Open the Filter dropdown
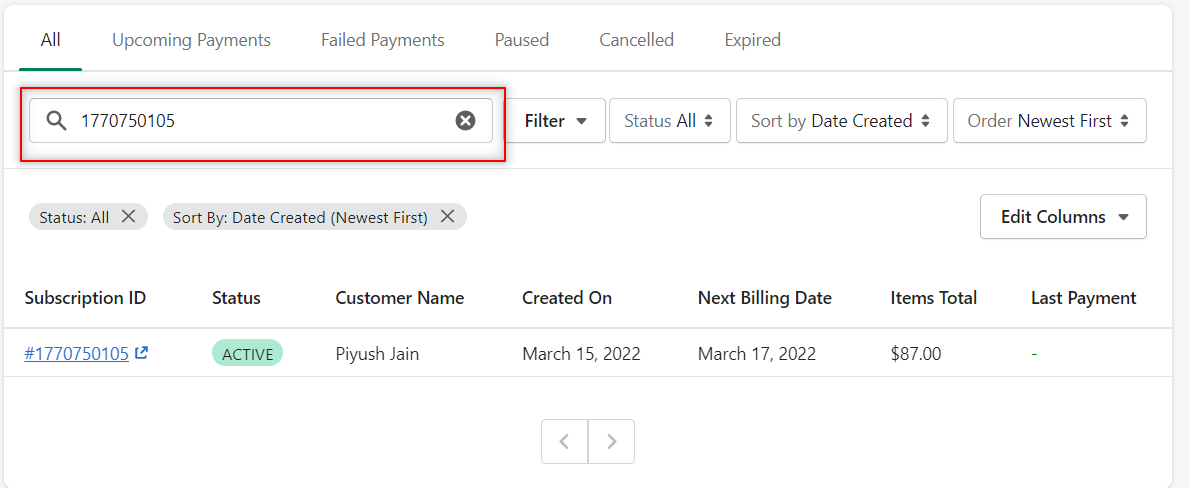The width and height of the screenshot is (1189, 488). coord(555,120)
